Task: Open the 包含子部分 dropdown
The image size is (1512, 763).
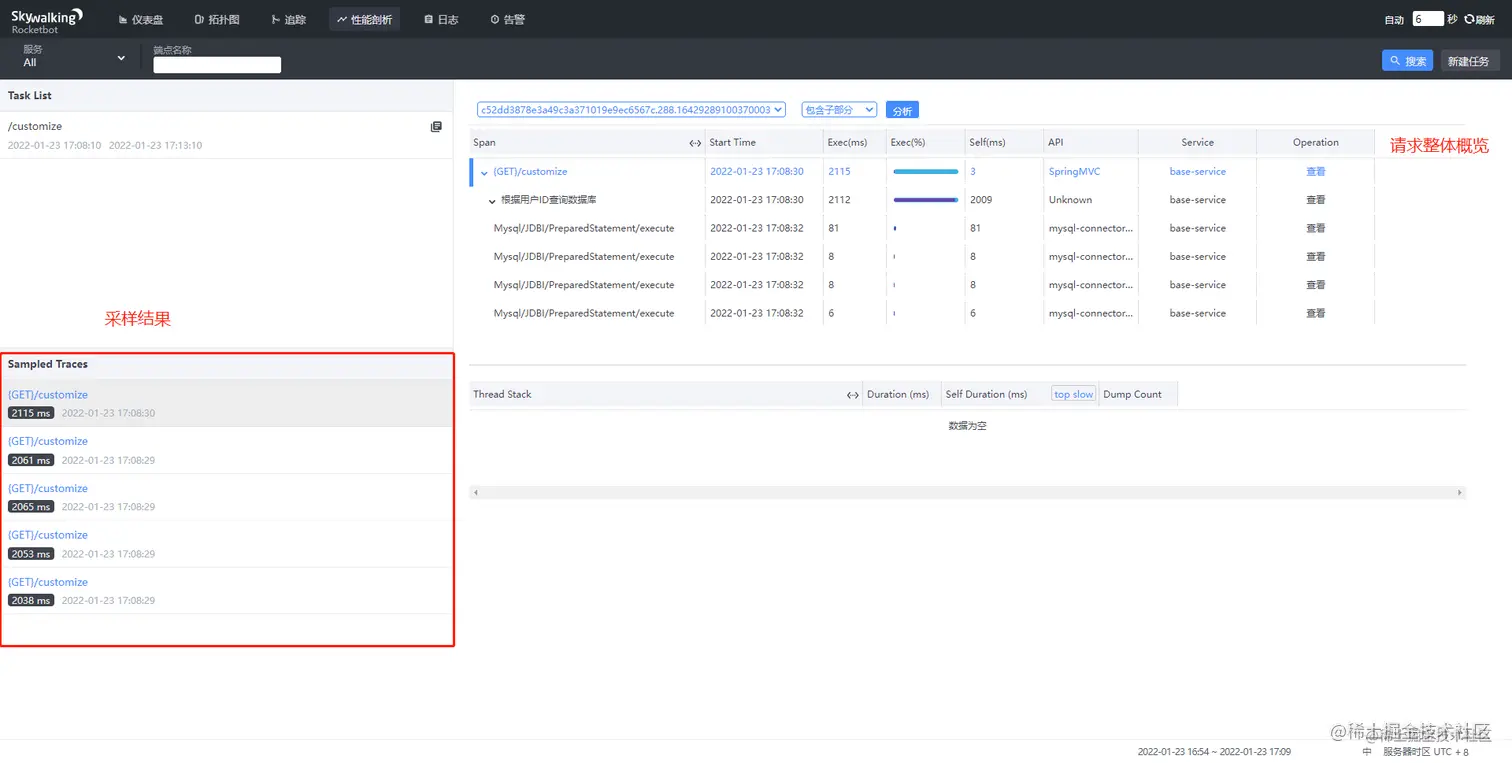Action: click(839, 110)
